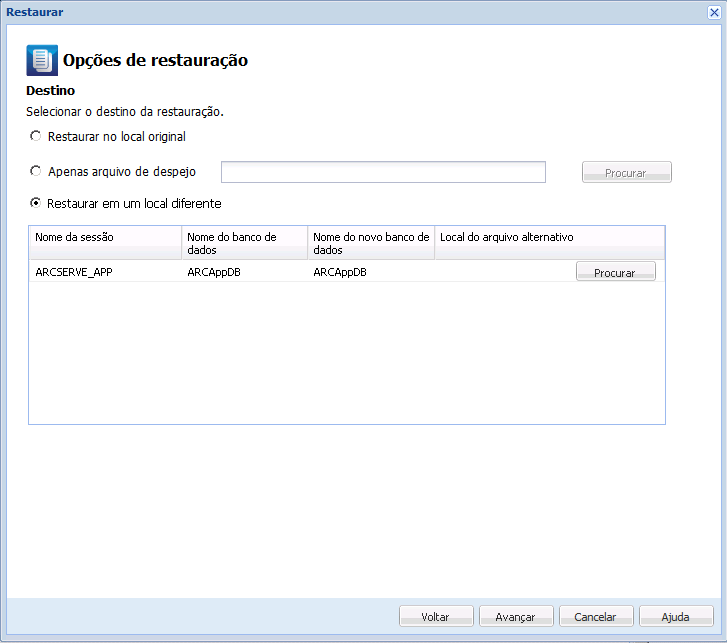The height and width of the screenshot is (643, 727).
Task: Open help via the Ajuda button
Action: [676, 617]
